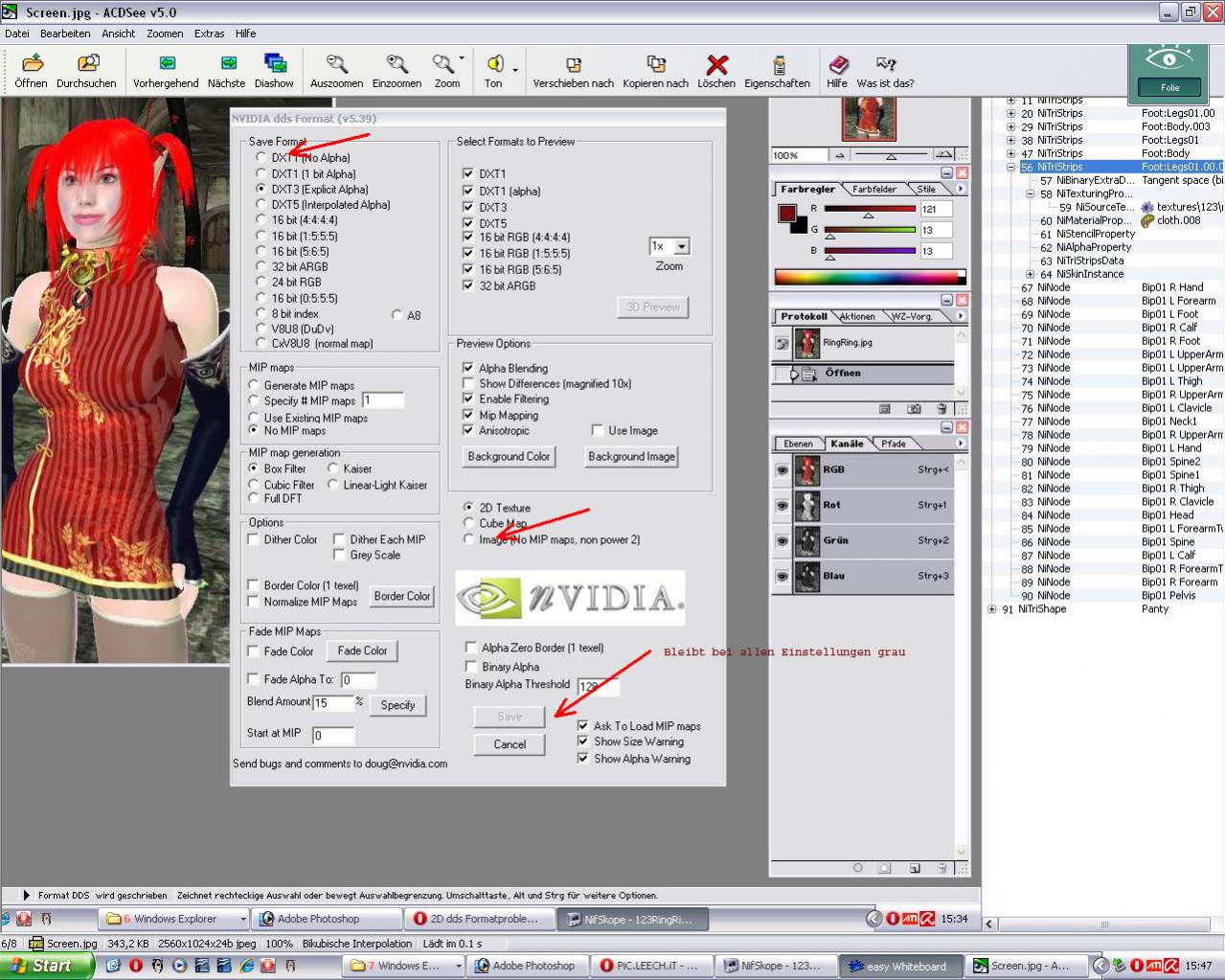Viewport: 1225px width, 980px height.
Task: Go to Vorhergehend previous image
Action: click(x=166, y=65)
